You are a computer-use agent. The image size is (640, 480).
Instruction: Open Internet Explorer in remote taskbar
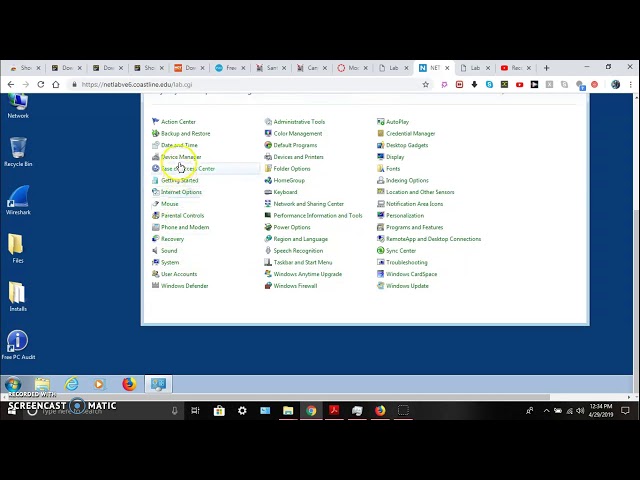71,384
